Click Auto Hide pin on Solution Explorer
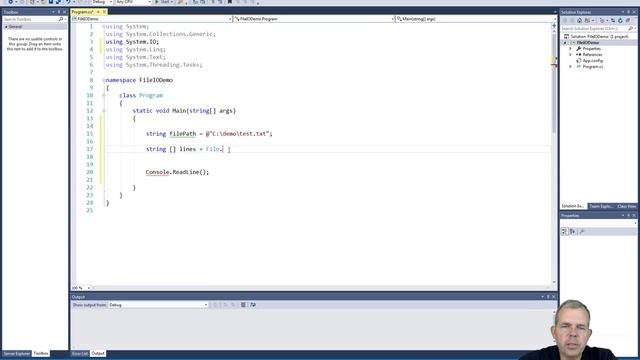Screen dimensions: 640x360 click(629, 12)
